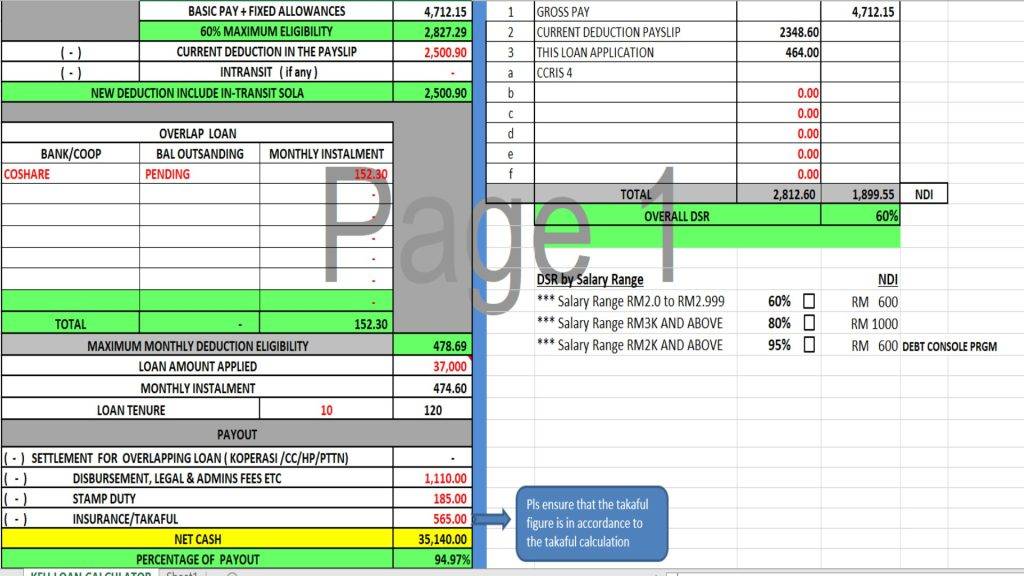The height and width of the screenshot is (576, 1024).
Task: Select the current deduction payslip value 2348.60
Action: tap(778, 32)
